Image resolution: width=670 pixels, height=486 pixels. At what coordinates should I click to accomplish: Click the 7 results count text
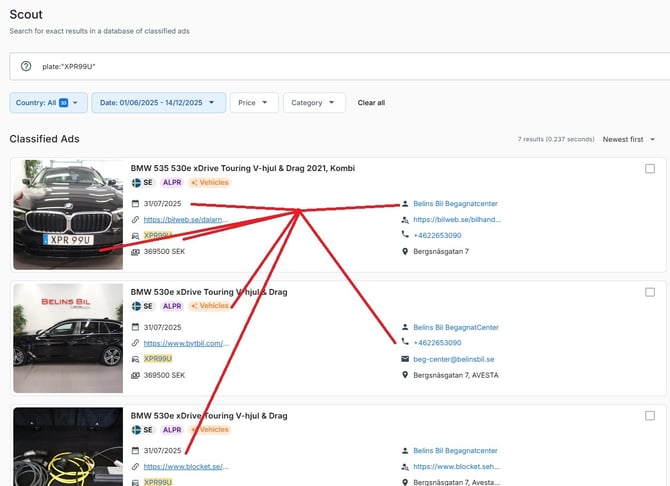(x=556, y=139)
